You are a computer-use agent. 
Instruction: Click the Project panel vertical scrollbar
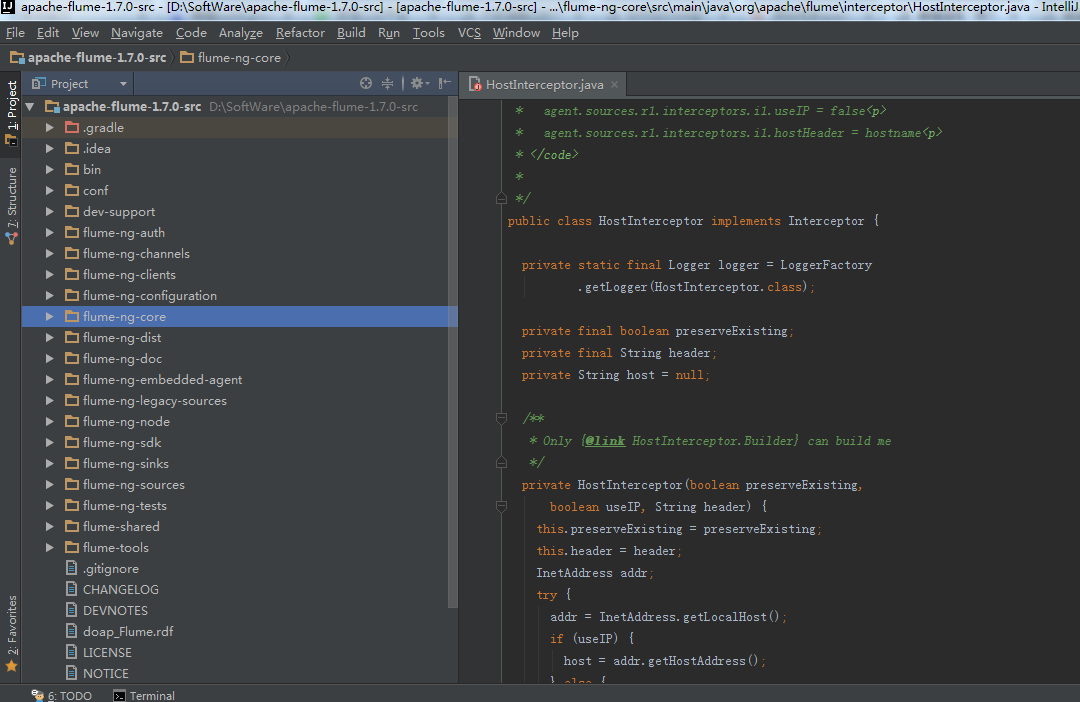pos(453,351)
